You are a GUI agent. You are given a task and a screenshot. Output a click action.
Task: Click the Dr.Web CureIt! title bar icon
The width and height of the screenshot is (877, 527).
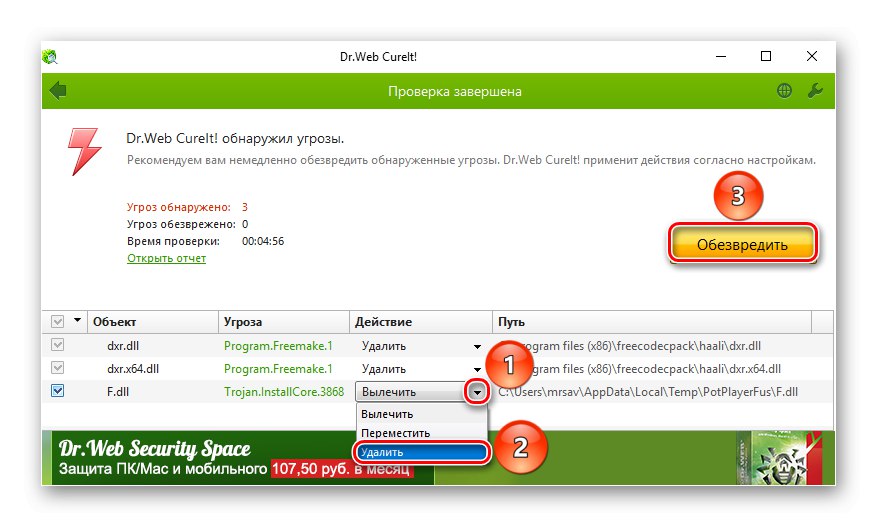50,57
